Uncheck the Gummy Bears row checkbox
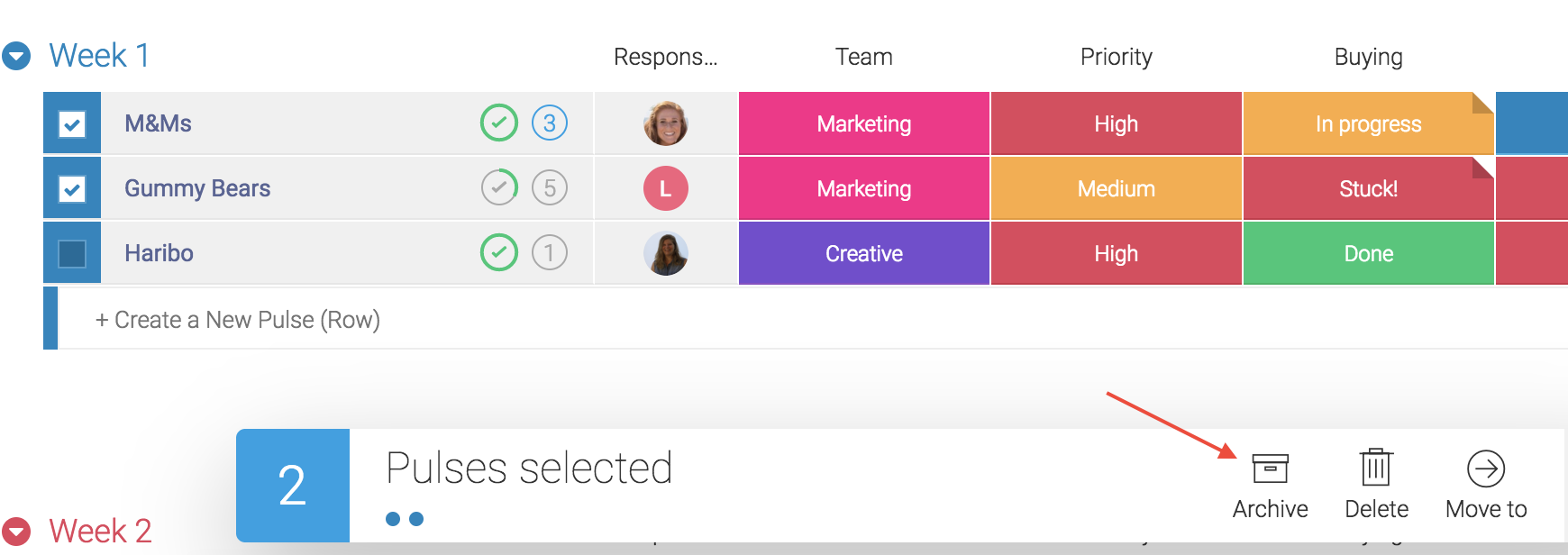The image size is (1568, 555). pyautogui.click(x=72, y=188)
